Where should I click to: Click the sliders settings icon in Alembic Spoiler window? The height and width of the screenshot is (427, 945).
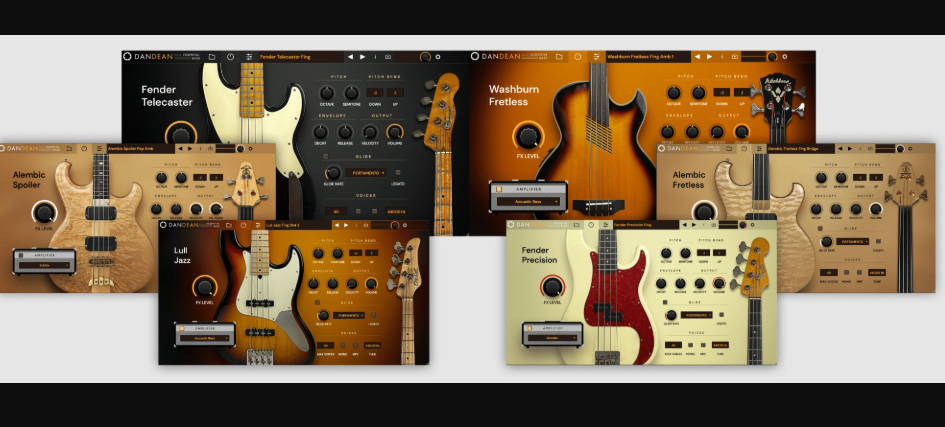coord(99,148)
